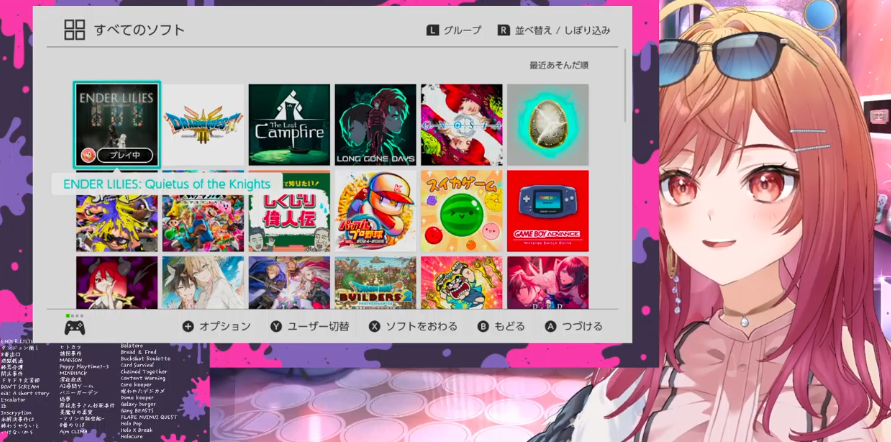891x442 pixels.
Task: Click 'MADiSON' in the game list overlay
Action: pyautogui.click(x=70, y=360)
